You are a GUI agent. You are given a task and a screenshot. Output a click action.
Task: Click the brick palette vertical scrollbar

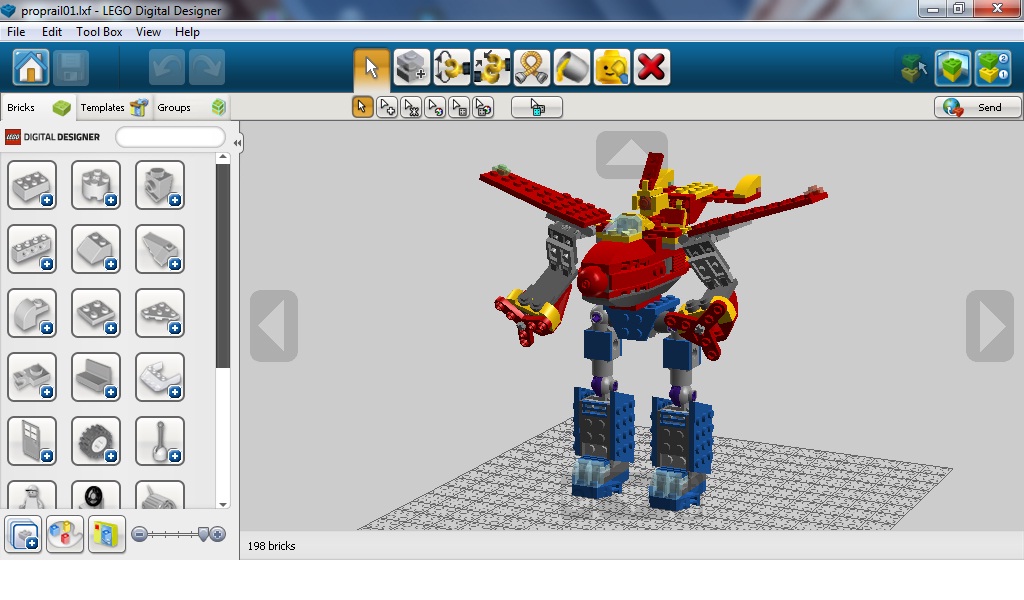pyautogui.click(x=223, y=266)
